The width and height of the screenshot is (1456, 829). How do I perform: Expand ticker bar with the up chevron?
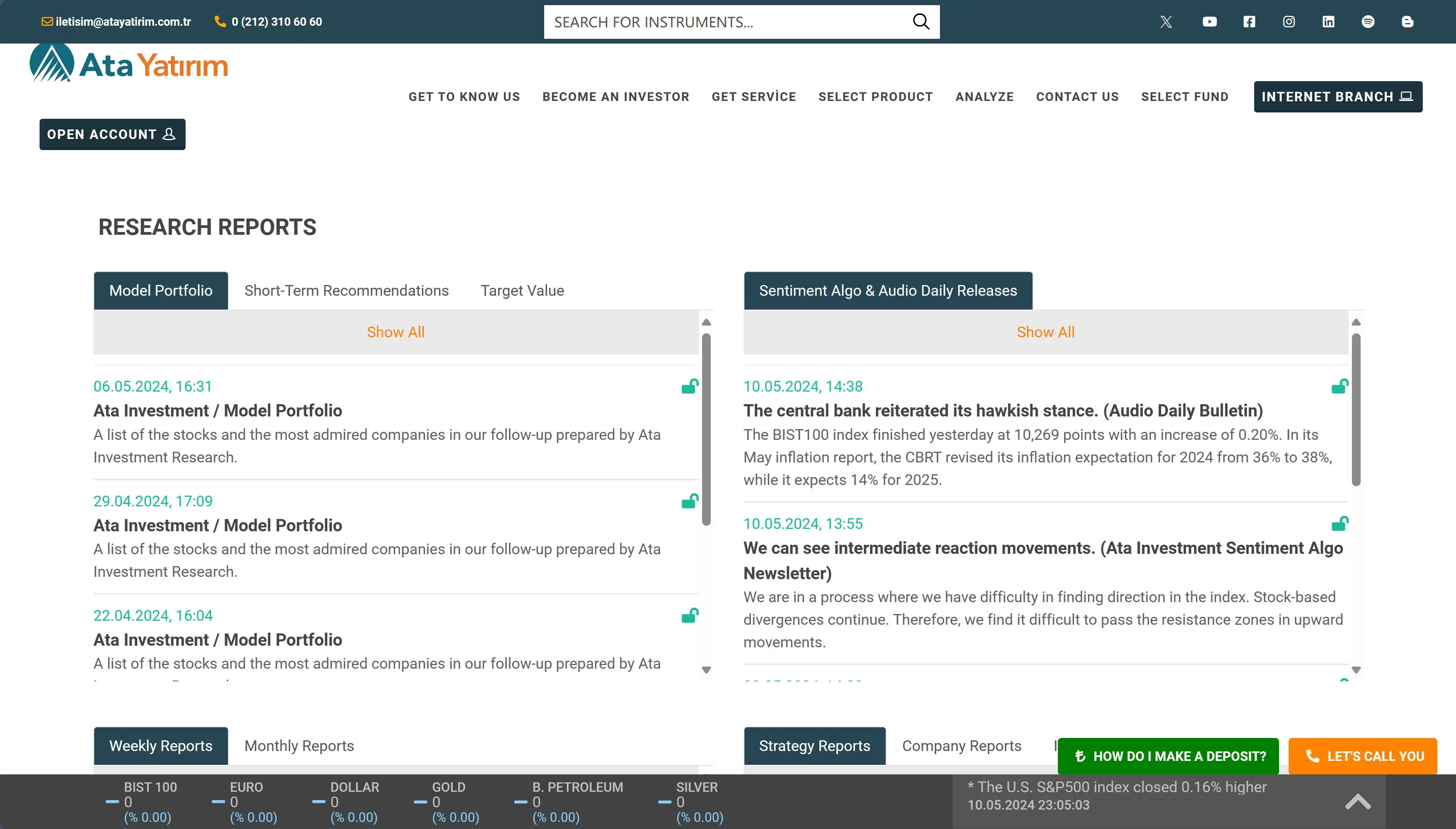1357,802
